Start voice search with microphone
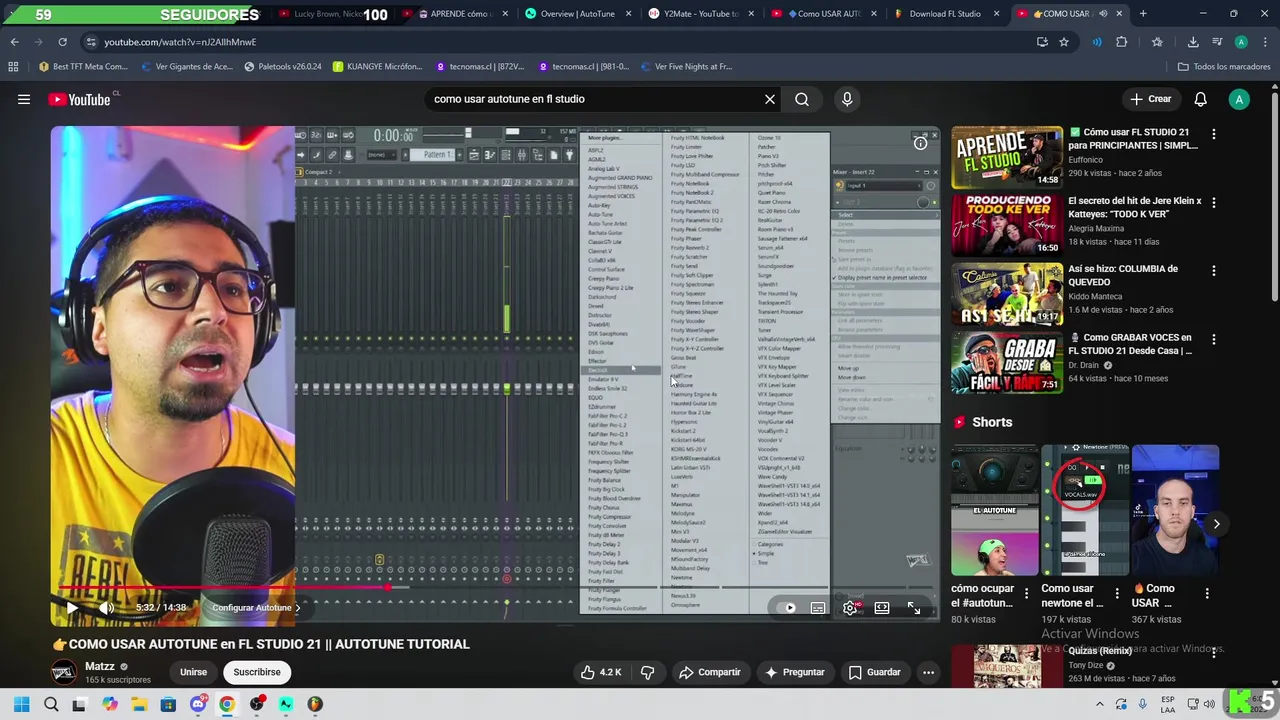Viewport: 1280px width, 720px height. click(847, 99)
